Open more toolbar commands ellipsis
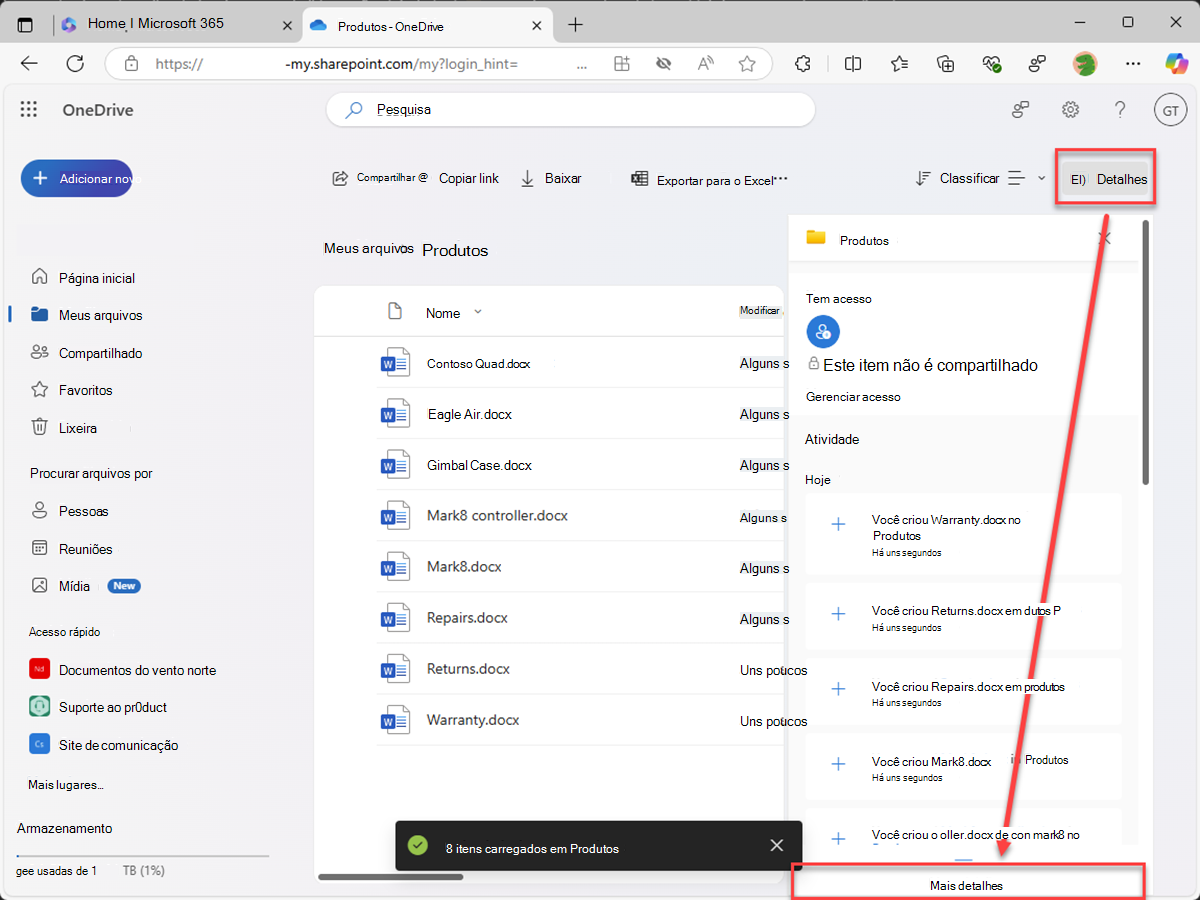 click(x=782, y=179)
